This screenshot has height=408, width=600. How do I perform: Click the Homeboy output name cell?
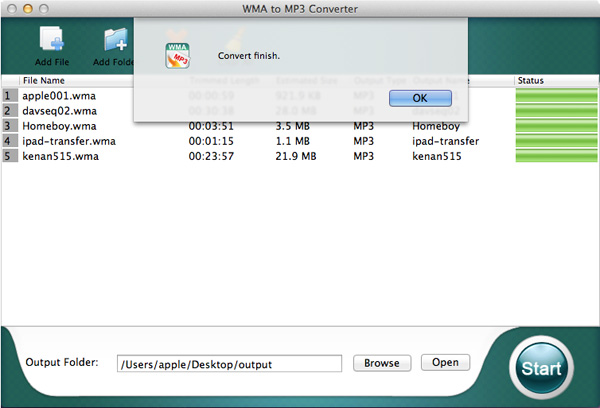[437, 126]
